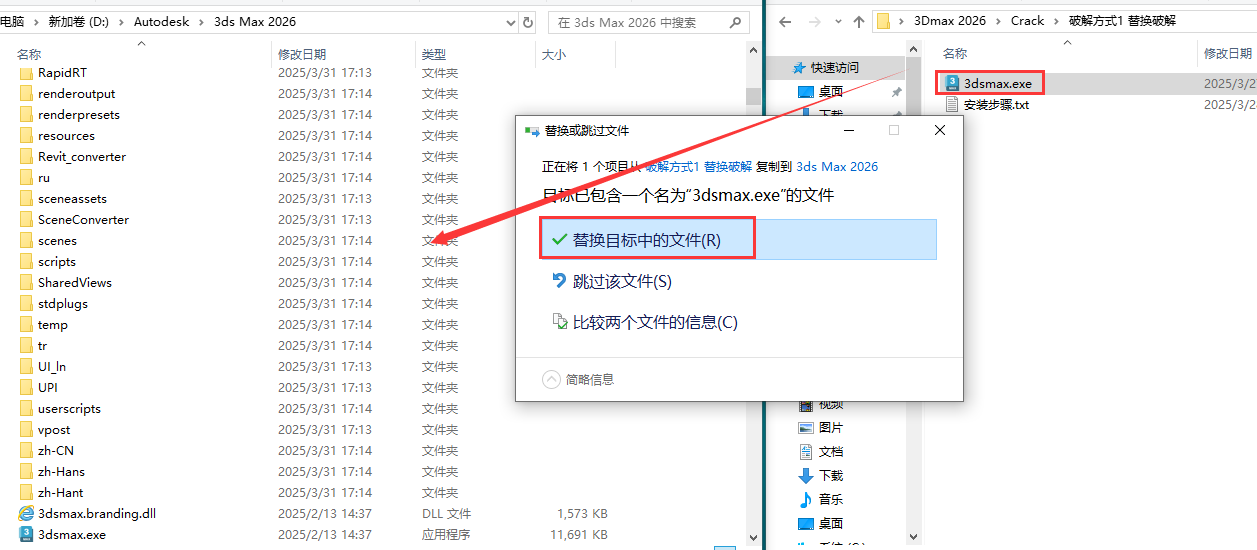
Task: Click the 3dsmax.exe file icon in Crack window
Action: pos(953,84)
